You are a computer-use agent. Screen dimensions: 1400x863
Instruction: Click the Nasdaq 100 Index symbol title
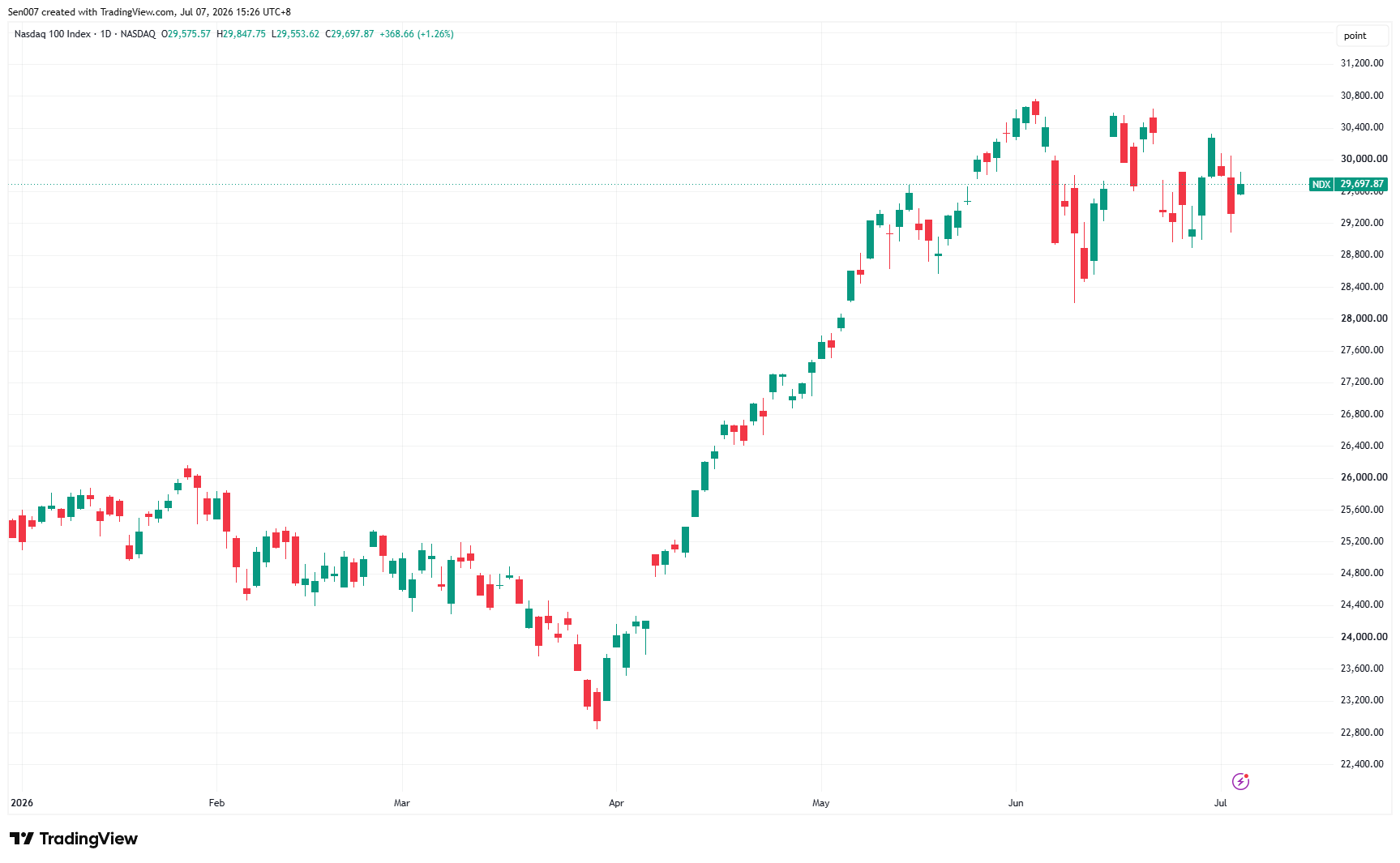(x=53, y=34)
